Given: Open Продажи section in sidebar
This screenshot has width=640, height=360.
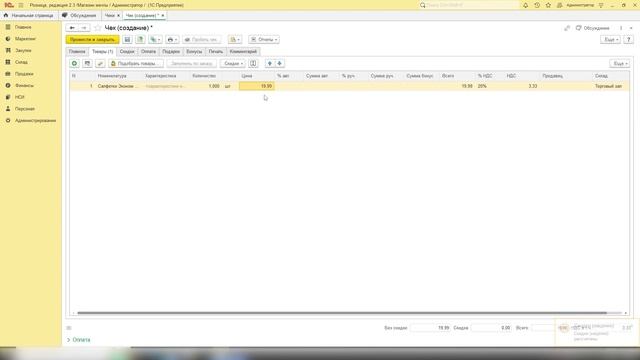Looking at the screenshot, I should click(24, 74).
